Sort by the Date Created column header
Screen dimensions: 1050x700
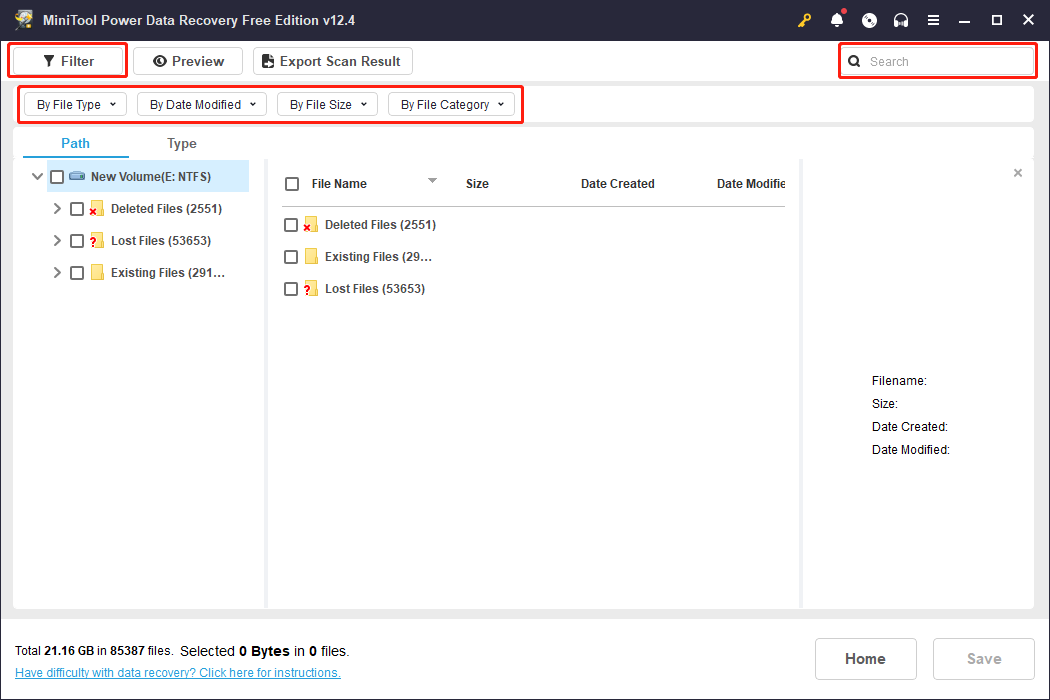point(617,184)
